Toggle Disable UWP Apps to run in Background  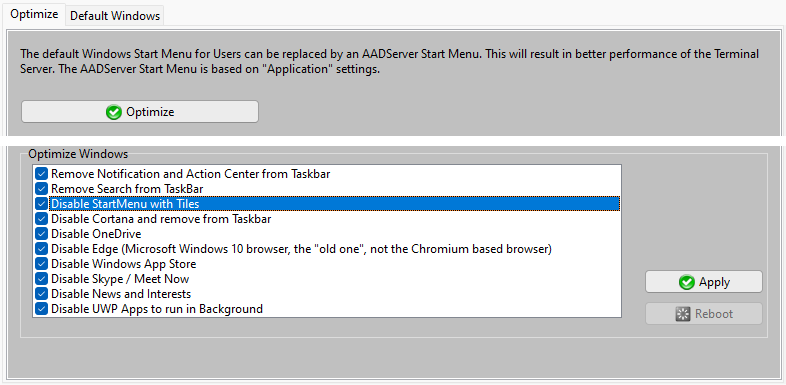pyautogui.click(x=42, y=309)
